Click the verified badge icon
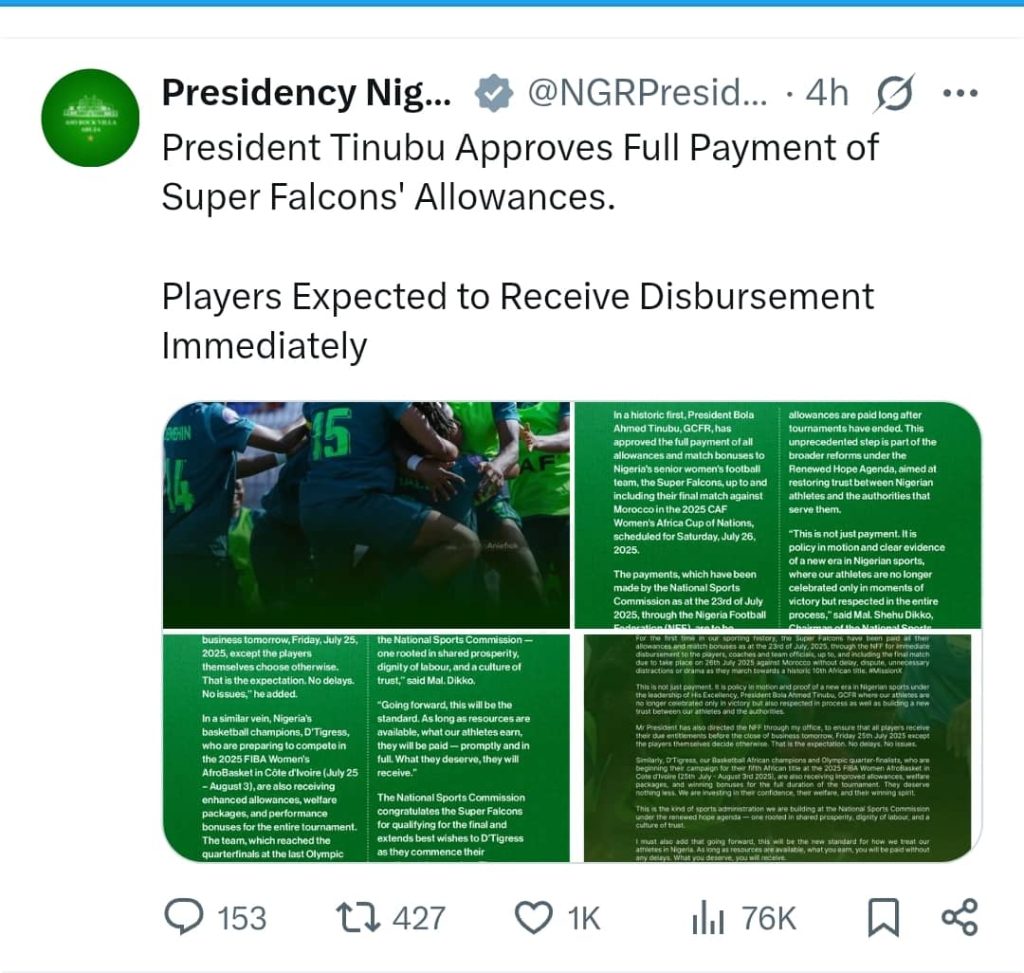Screen dimensions: 1024x973 click(x=494, y=92)
